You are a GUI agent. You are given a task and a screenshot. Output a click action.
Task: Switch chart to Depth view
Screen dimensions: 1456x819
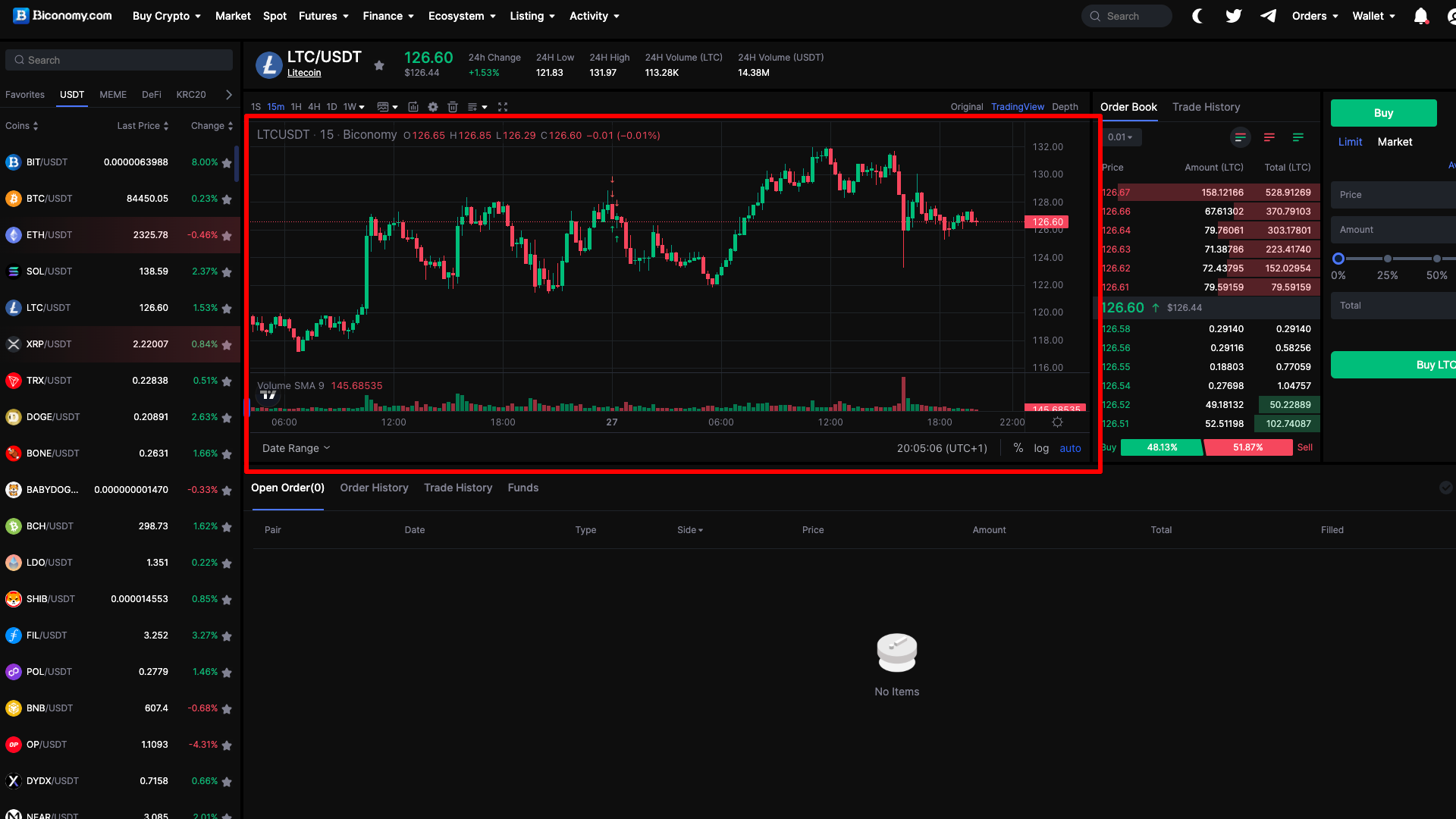[1065, 107]
